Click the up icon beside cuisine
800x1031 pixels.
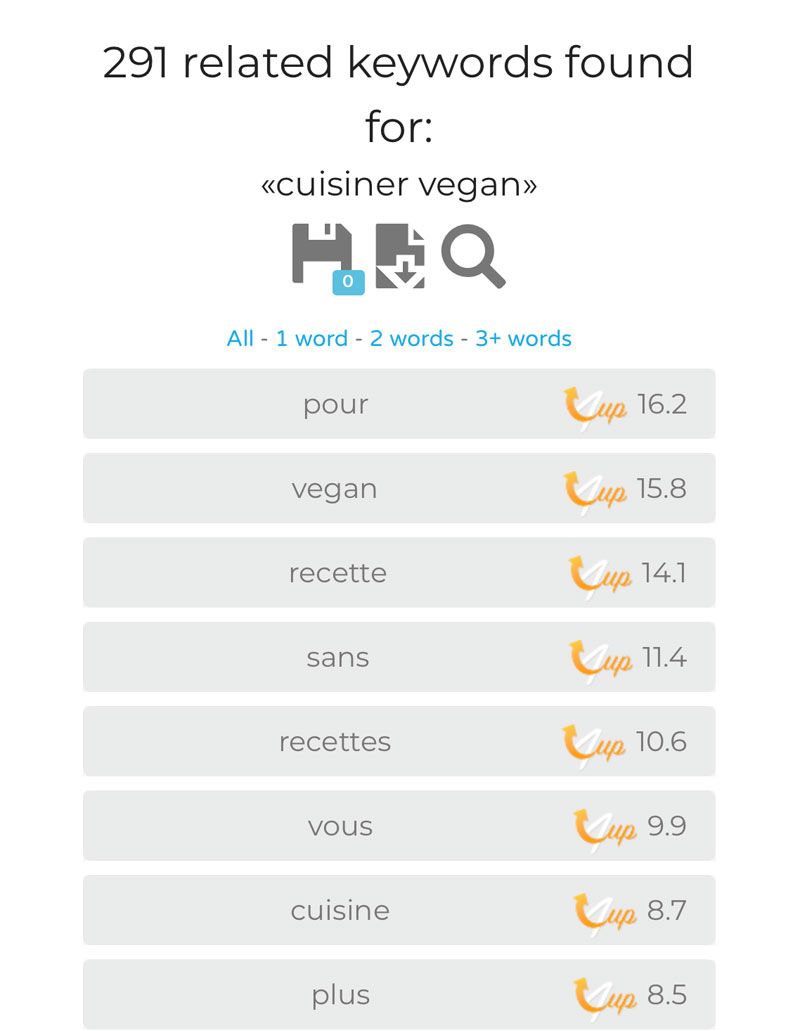[x=605, y=914]
